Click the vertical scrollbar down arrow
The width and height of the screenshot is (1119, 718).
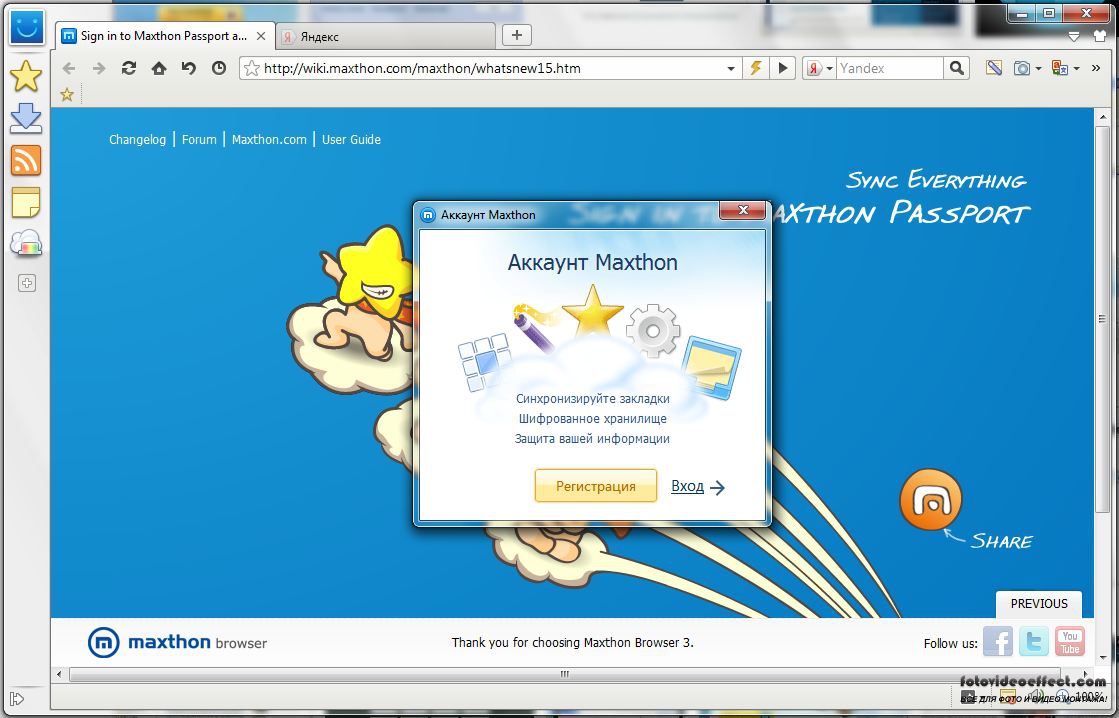(x=1103, y=657)
